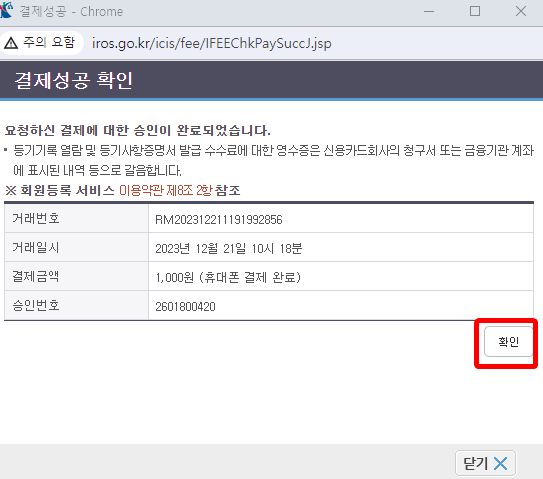Select the iros.go.kr URL in the address bar
This screenshot has height=479, width=543.
tap(211, 44)
